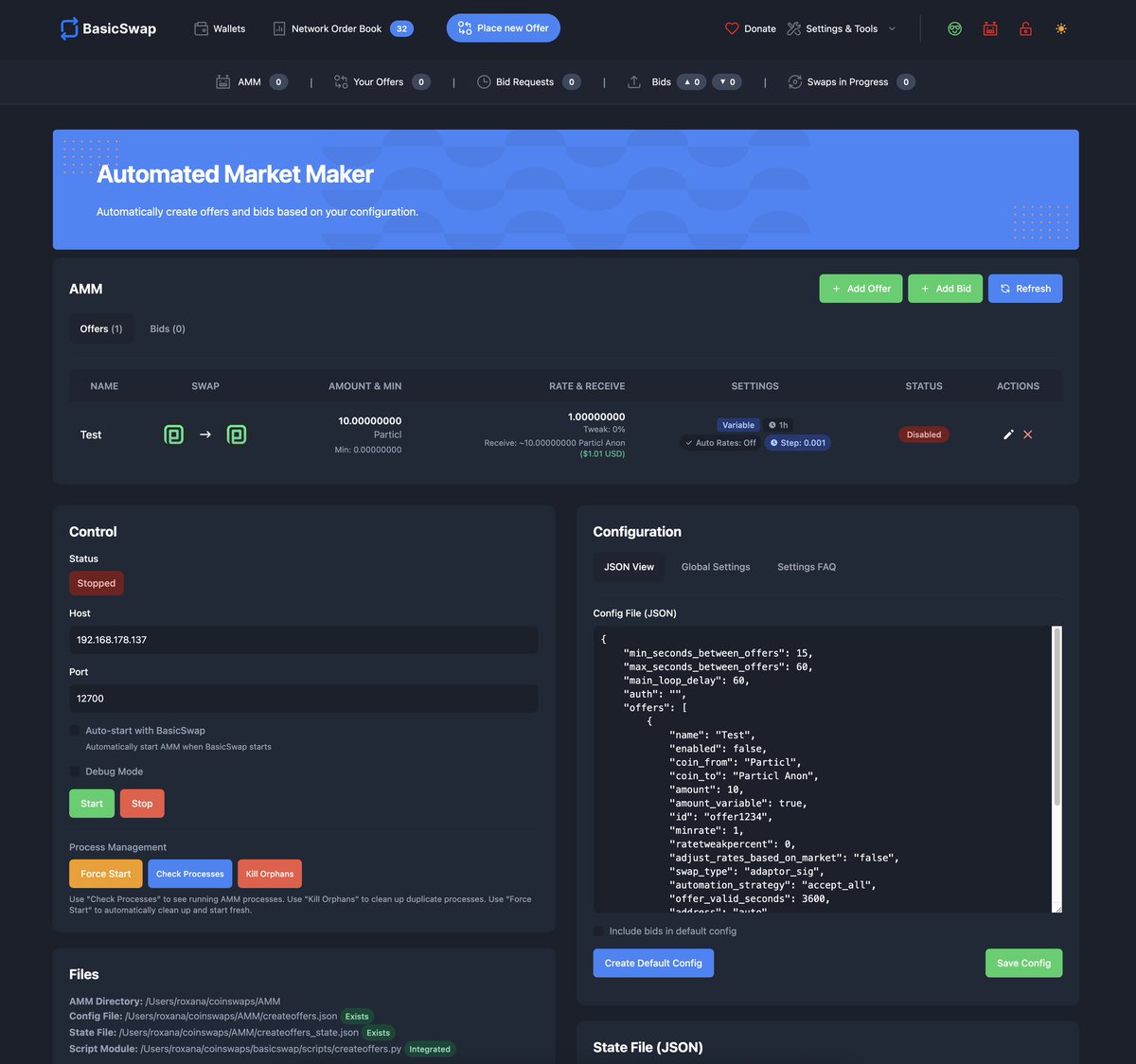Click the BasicSwap logo icon
Image resolution: width=1136 pixels, height=1064 pixels.
pyautogui.click(x=69, y=28)
